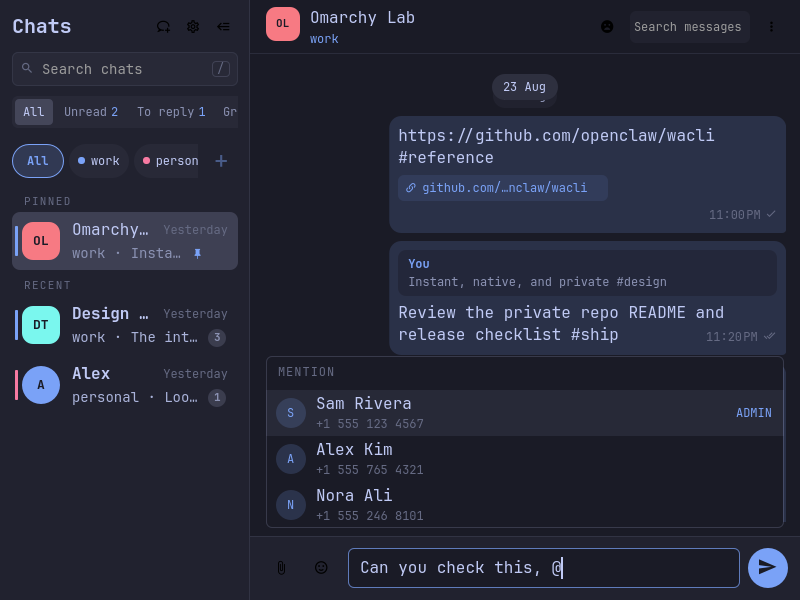Jump to quoted You reply message
Screen dimensions: 800x600
click(587, 273)
